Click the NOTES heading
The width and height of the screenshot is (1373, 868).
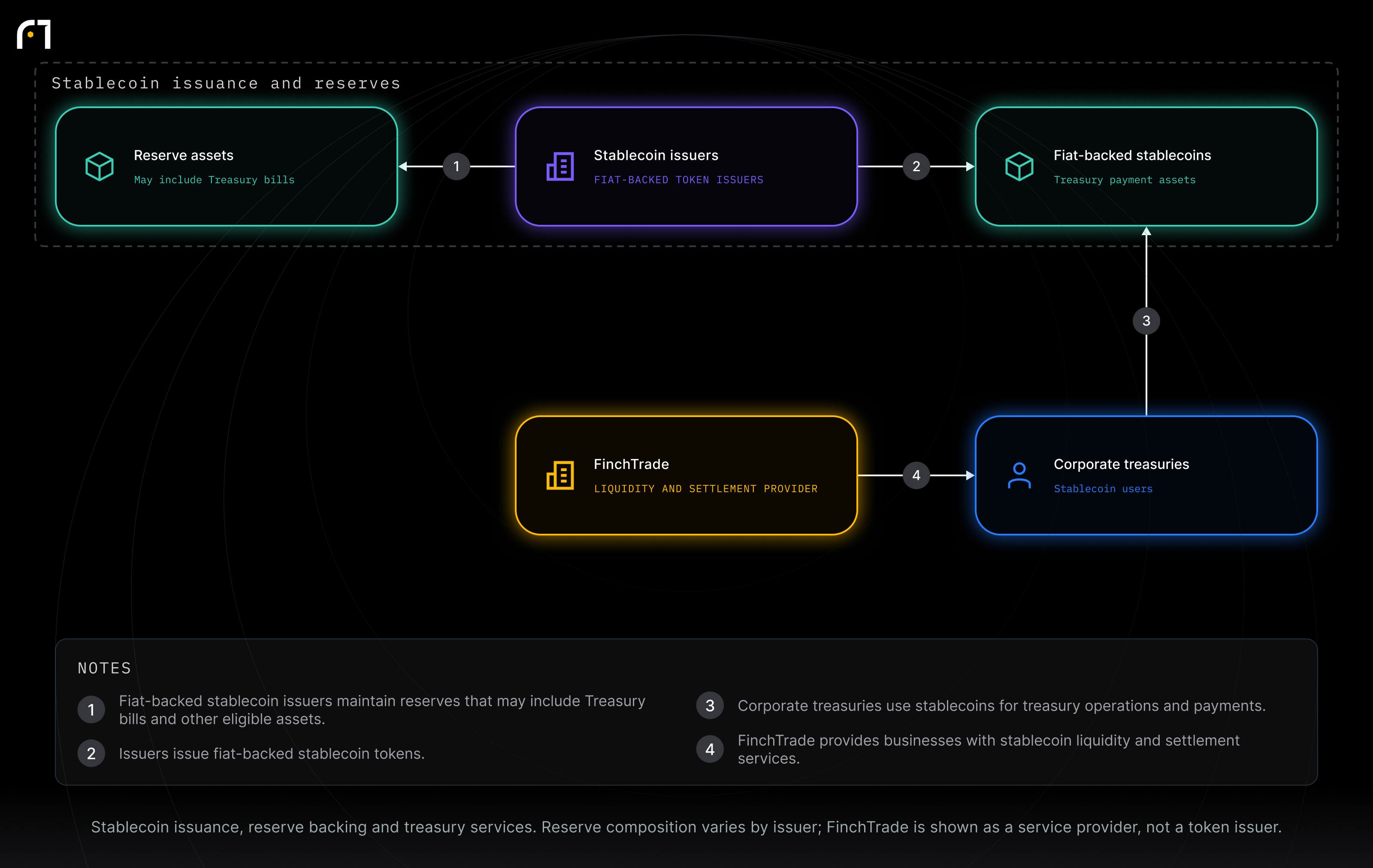pos(104,668)
